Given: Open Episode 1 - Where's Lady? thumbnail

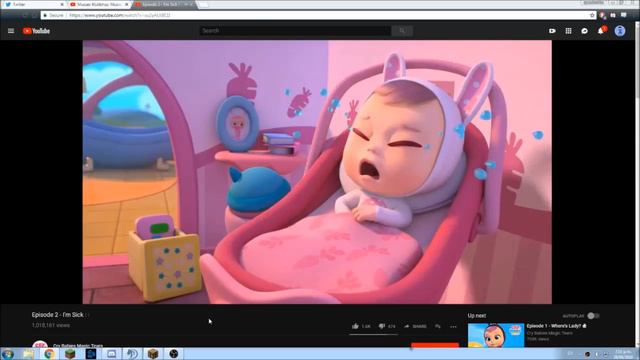Looking at the screenshot, I should pyautogui.click(x=496, y=335).
